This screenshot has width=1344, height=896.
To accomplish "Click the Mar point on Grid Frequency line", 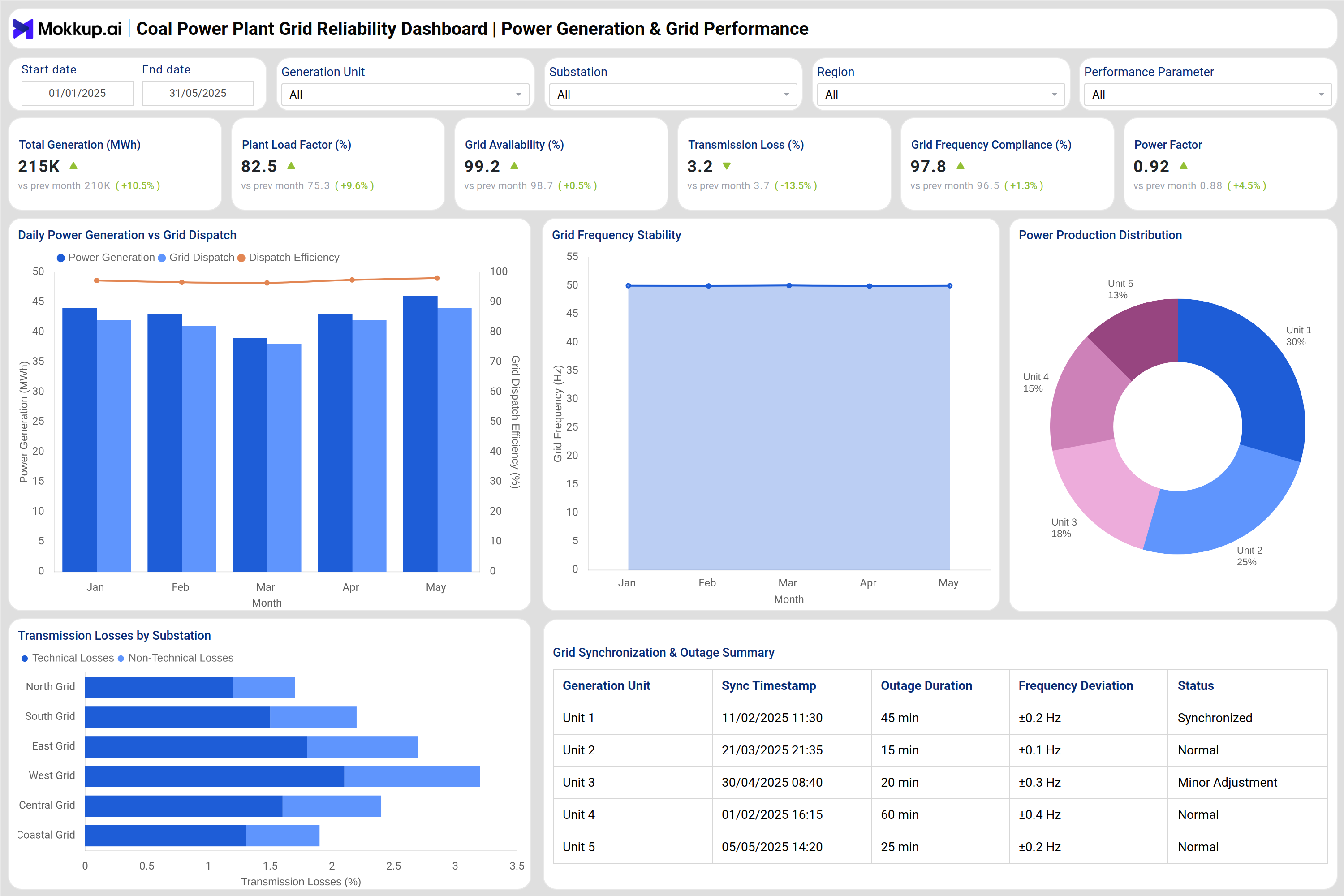I will [789, 285].
